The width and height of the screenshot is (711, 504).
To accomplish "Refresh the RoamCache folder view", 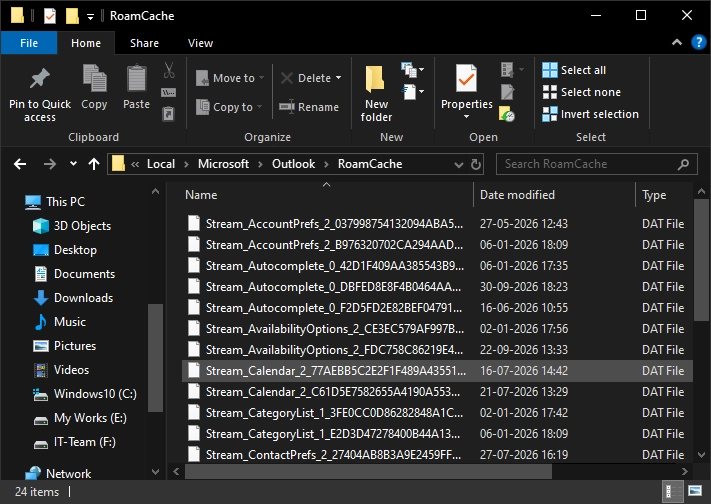I will 476,164.
